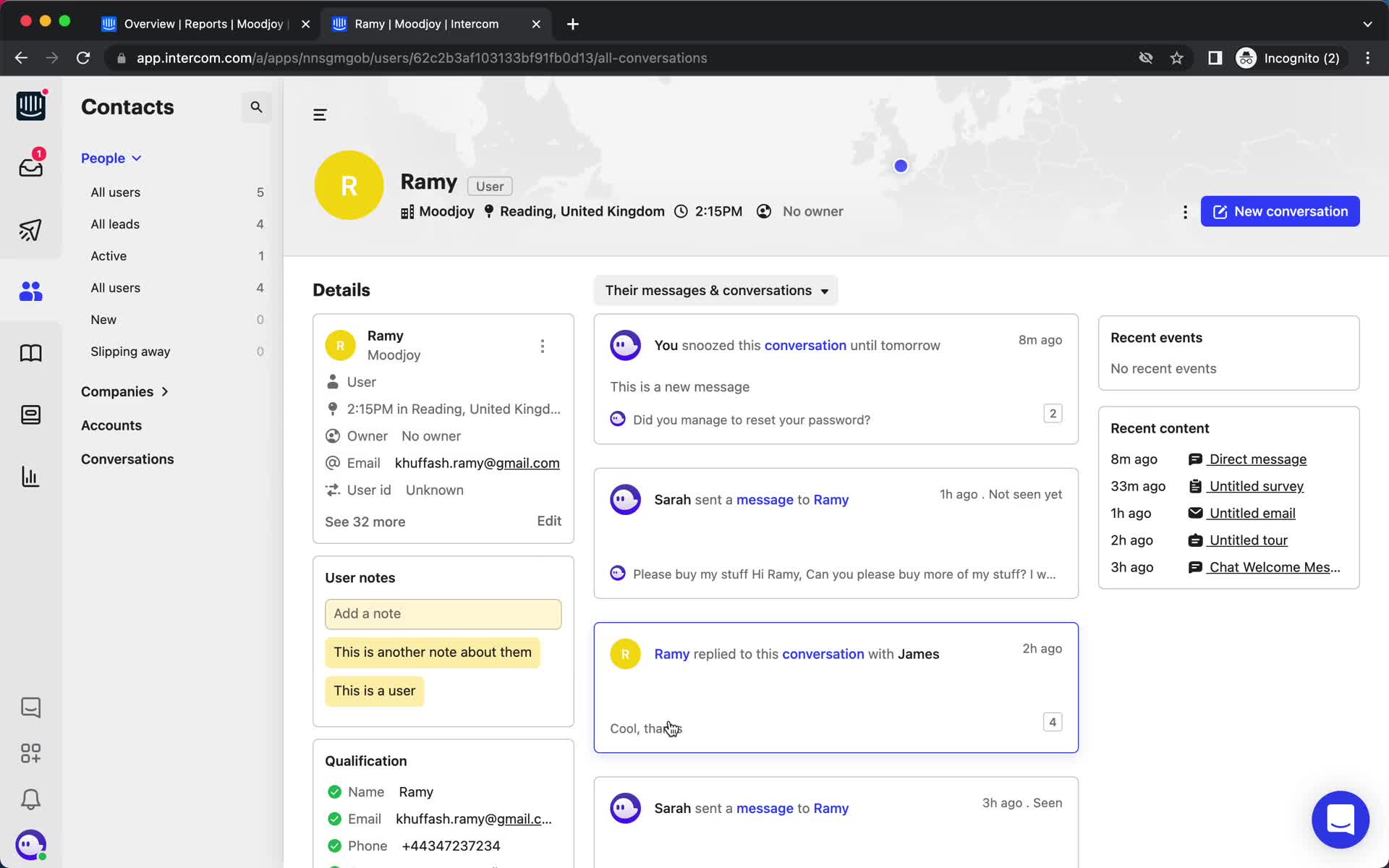Select the All users segment with 5
1389x868 pixels.
pyautogui.click(x=177, y=192)
